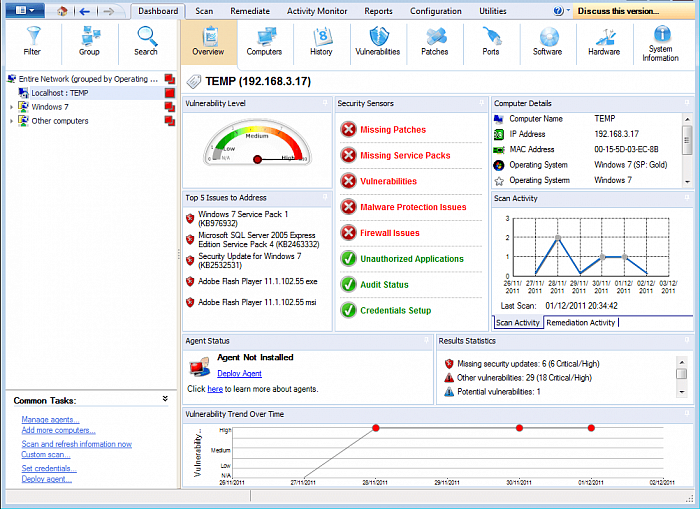
Task: Open the Configuration tab
Action: pos(436,11)
